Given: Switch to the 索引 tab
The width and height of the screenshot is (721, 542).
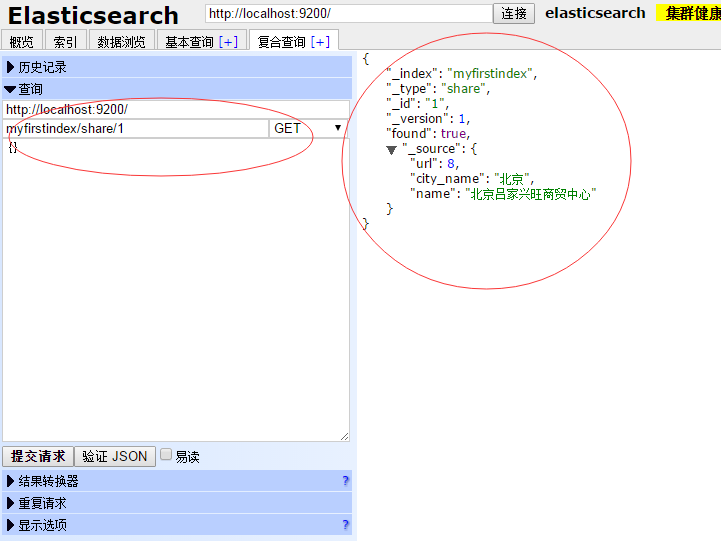Looking at the screenshot, I should click(x=65, y=41).
